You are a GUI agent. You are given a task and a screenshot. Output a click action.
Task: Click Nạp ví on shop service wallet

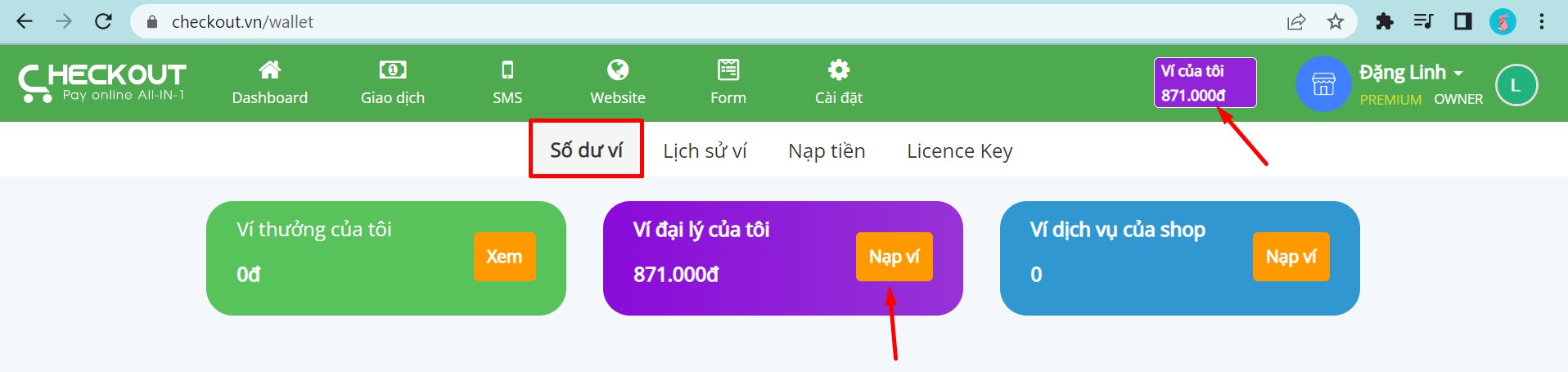click(1291, 257)
